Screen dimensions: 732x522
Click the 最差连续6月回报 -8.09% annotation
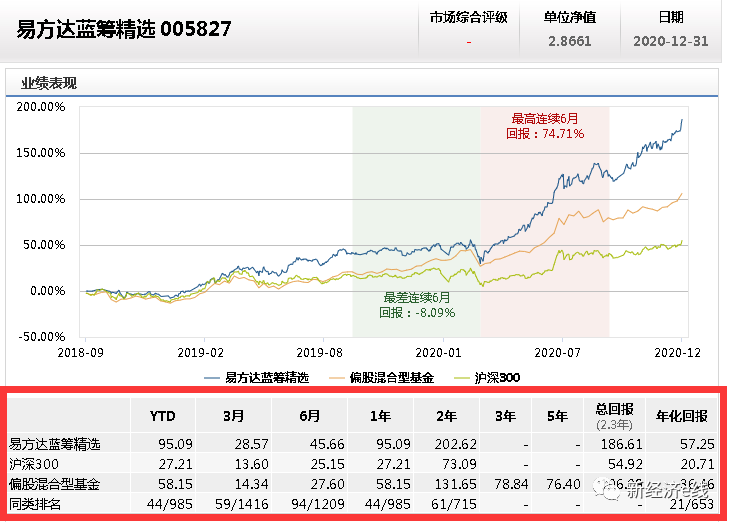[417, 305]
